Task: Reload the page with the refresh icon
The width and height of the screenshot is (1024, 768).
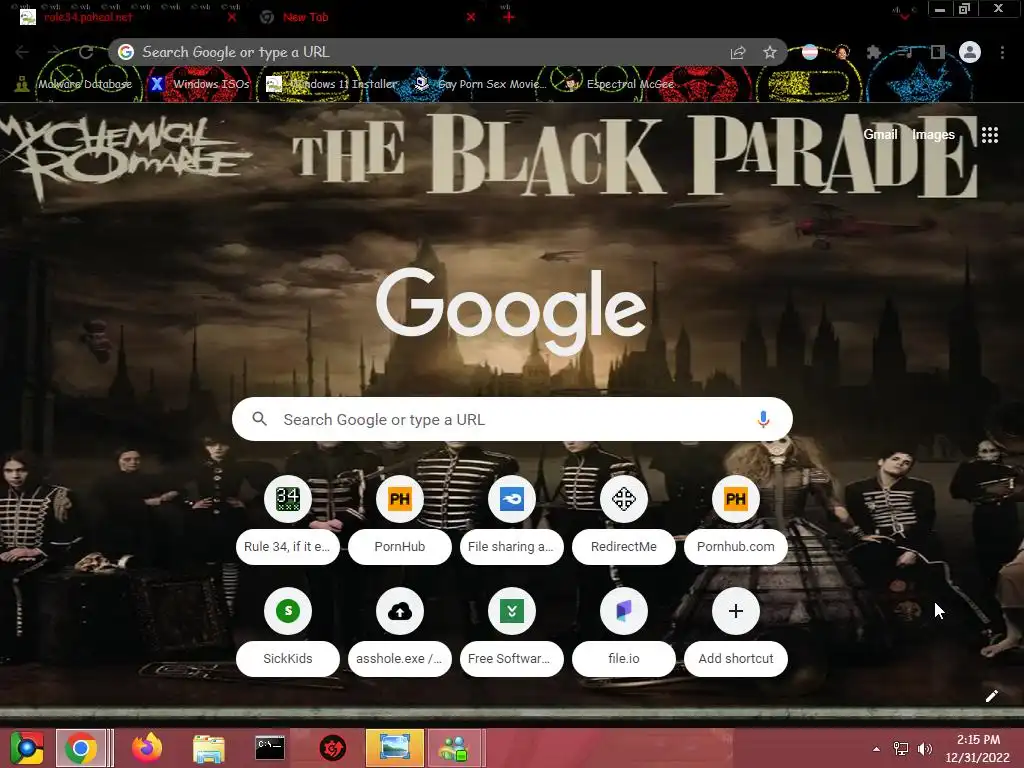Action: [86, 52]
